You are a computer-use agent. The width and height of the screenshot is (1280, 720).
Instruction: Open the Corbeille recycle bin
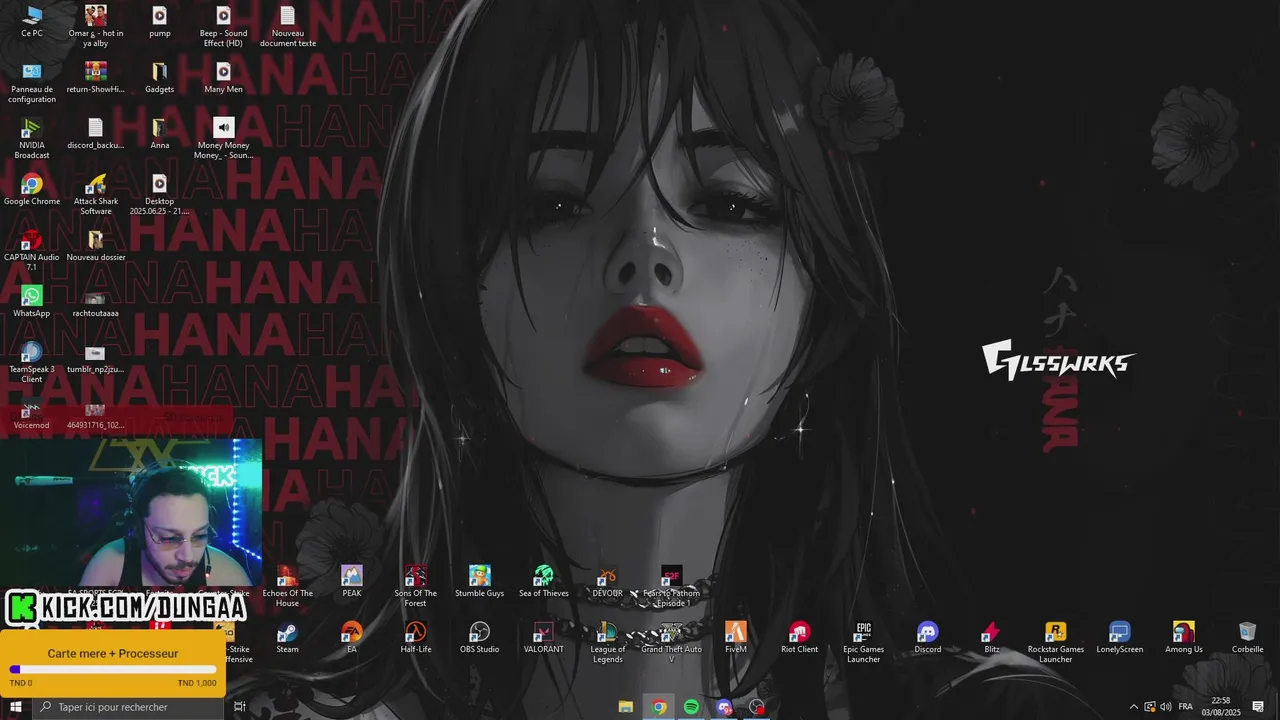coord(1248,638)
